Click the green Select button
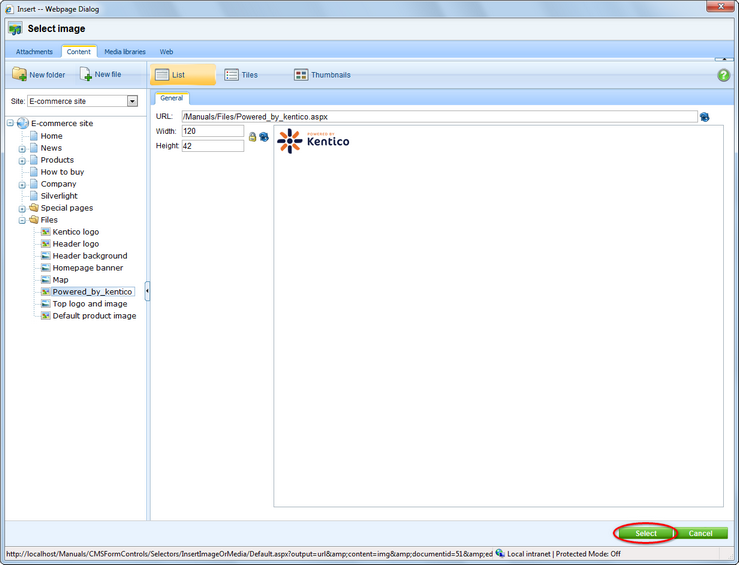Screen dimensions: 739x565 [646, 533]
